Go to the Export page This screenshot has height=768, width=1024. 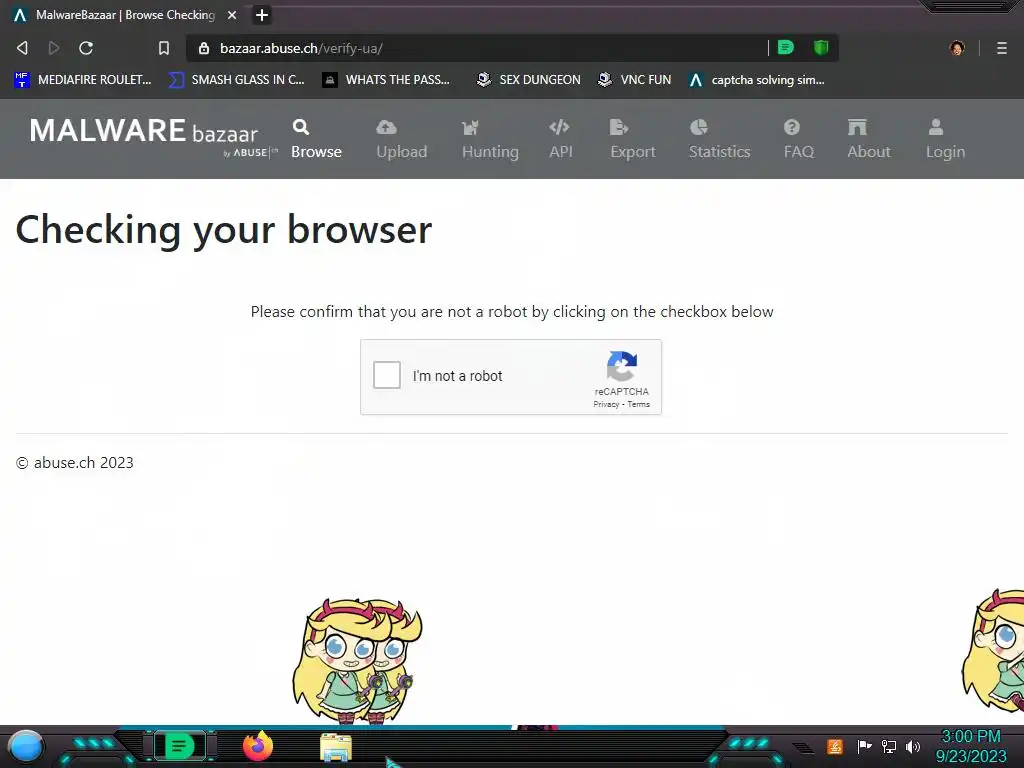633,139
